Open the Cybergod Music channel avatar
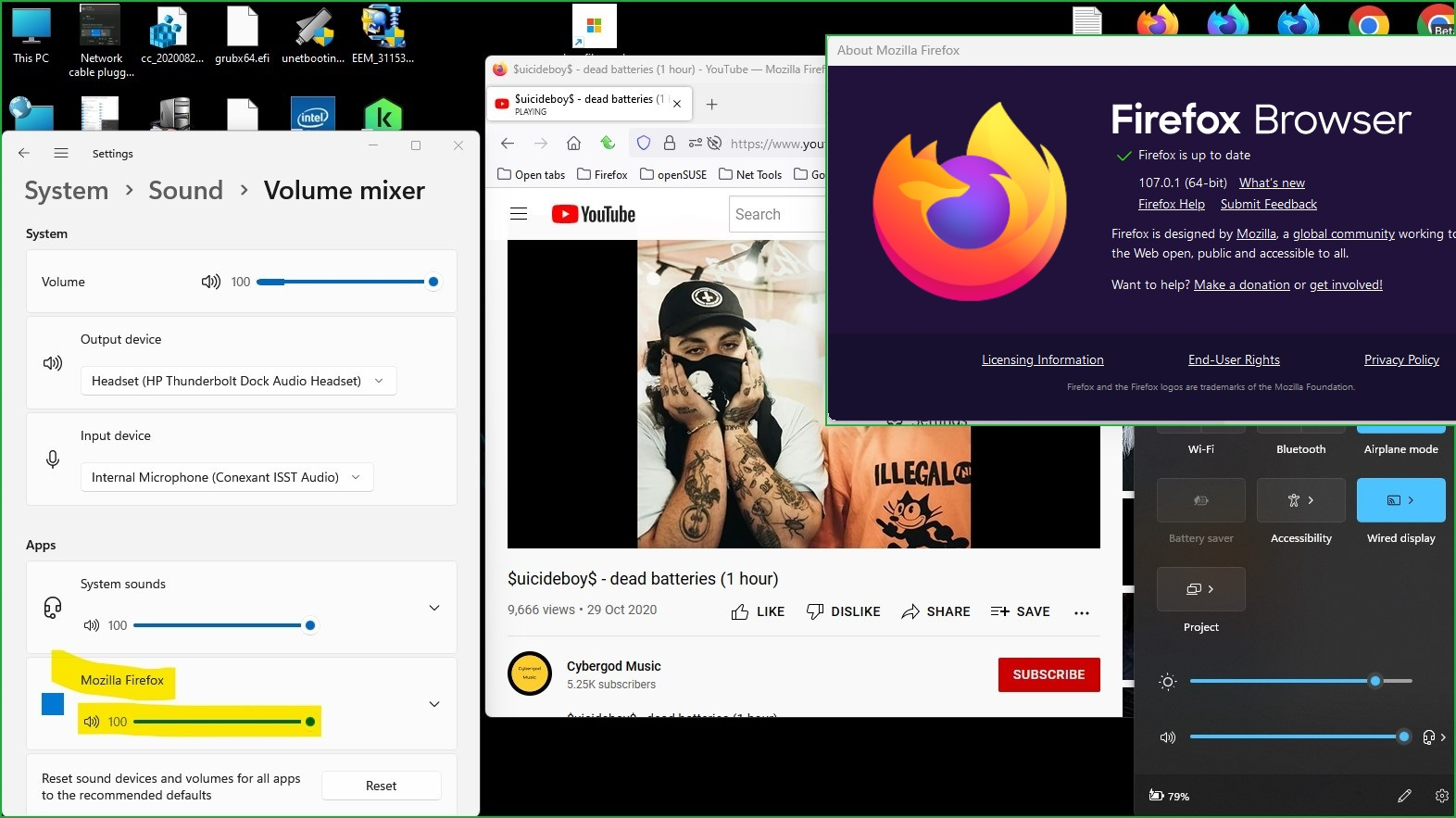The height and width of the screenshot is (818, 1456). tap(530, 673)
